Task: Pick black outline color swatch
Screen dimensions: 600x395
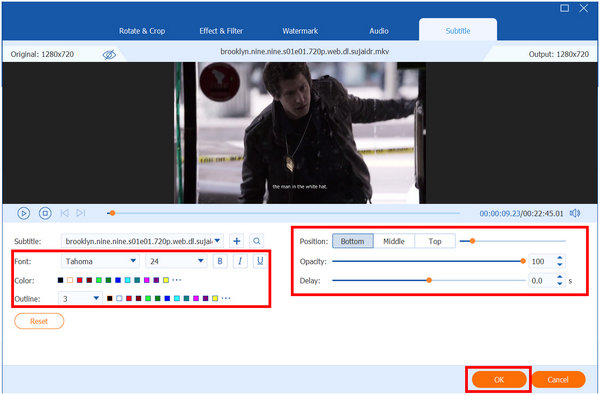Action: (x=110, y=298)
